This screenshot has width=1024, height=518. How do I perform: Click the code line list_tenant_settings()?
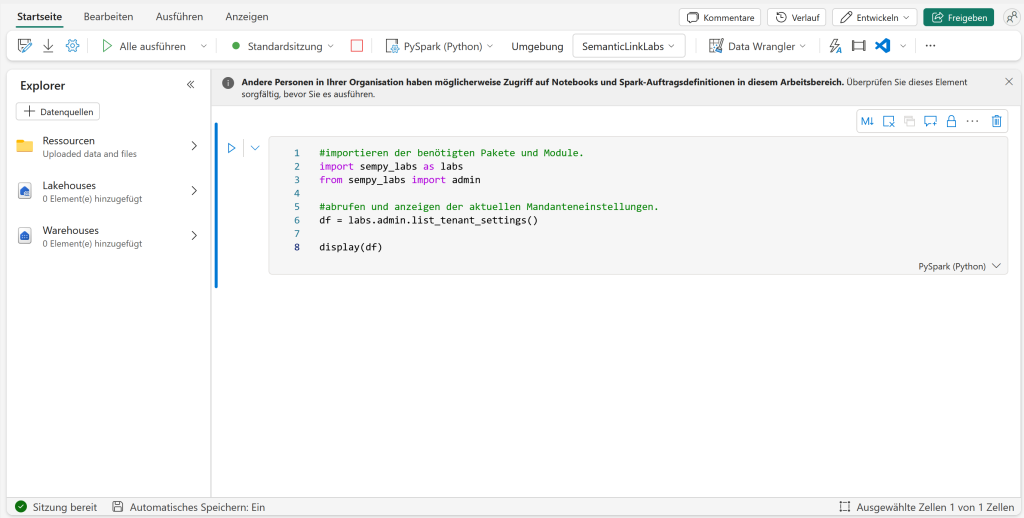click(428, 220)
